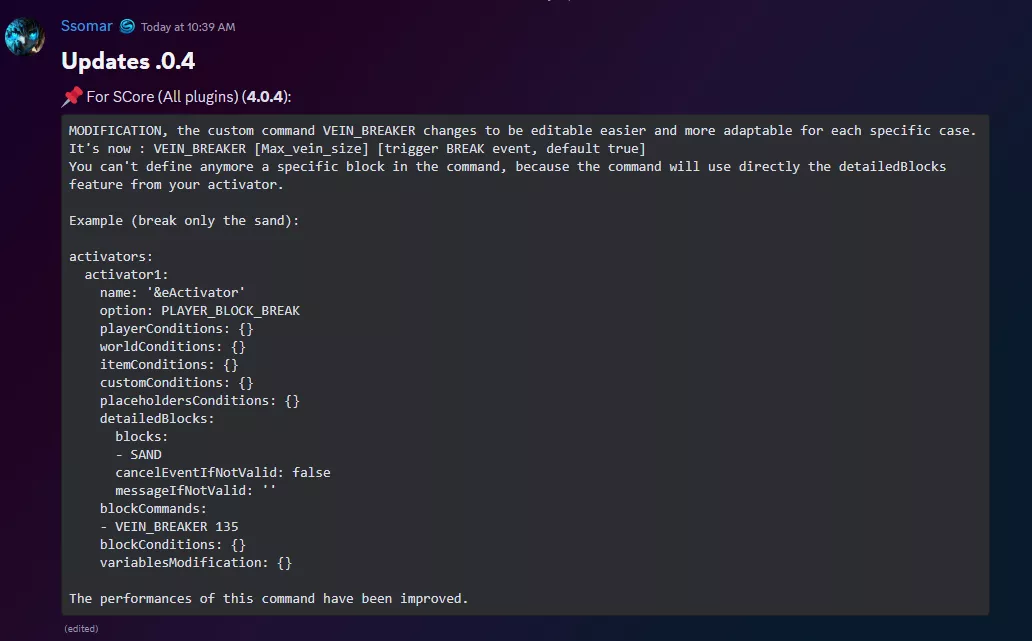This screenshot has height=641, width=1032.
Task: Open the Ssomar username profile link
Action: point(86,26)
